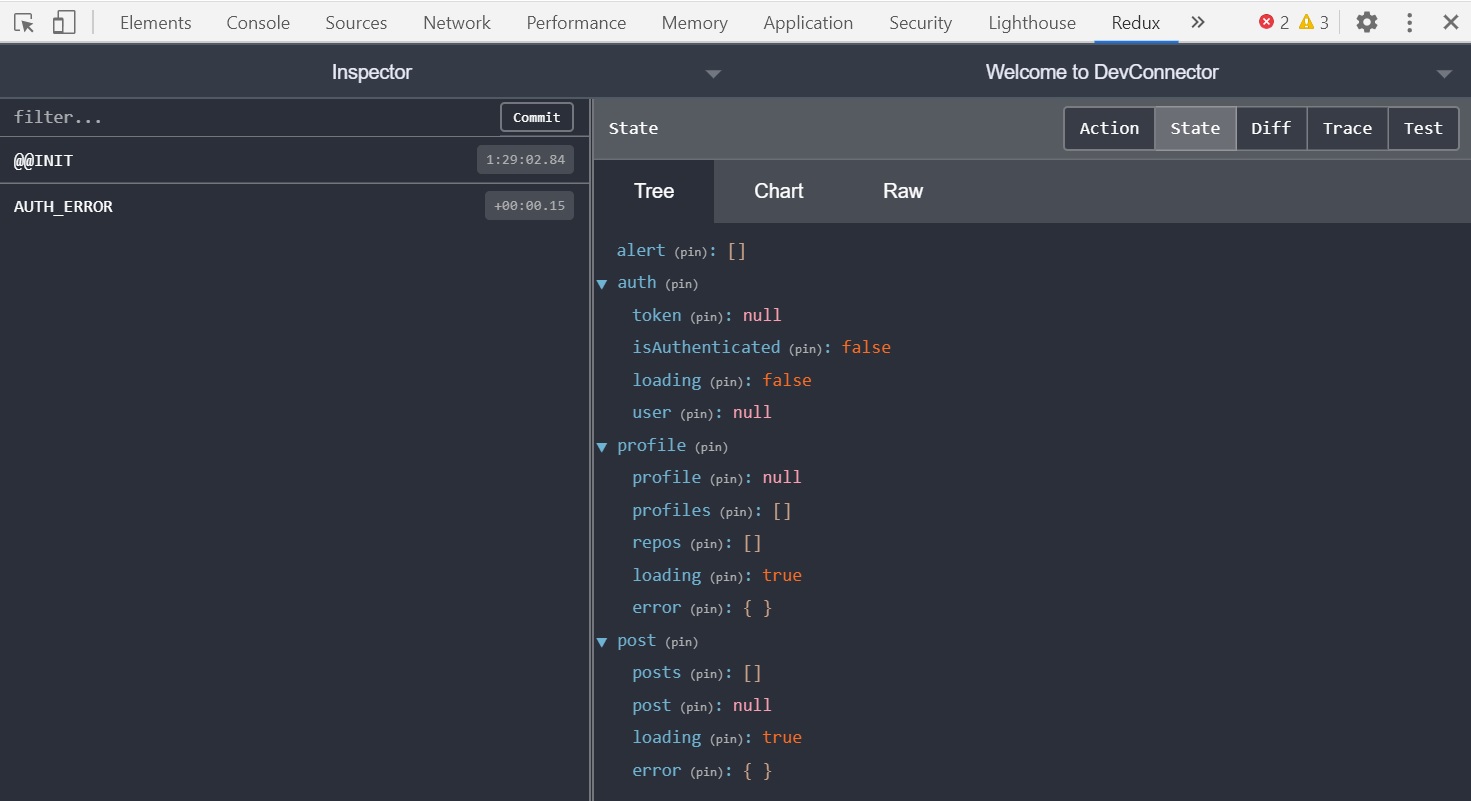The image size is (1471, 801).
Task: Switch to the Action view
Action: [x=1109, y=128]
